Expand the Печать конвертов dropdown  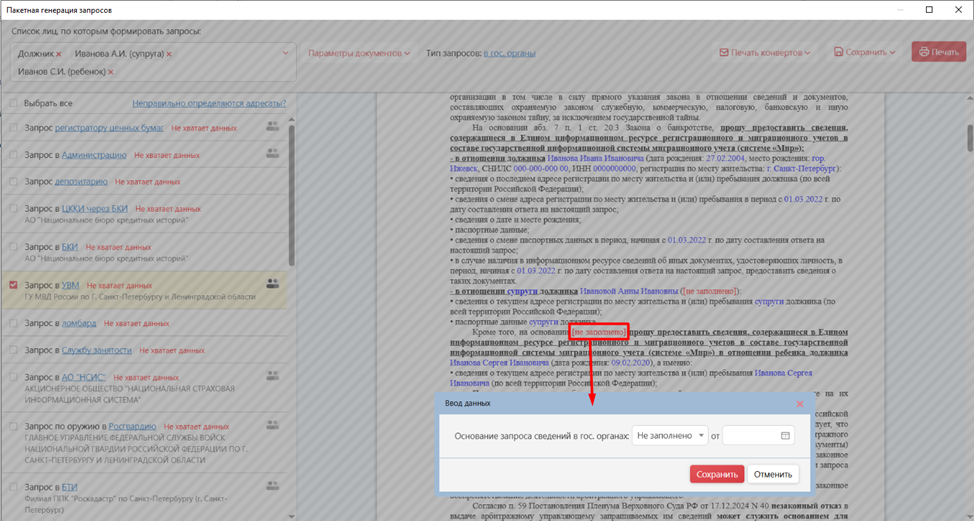[x=765, y=52]
